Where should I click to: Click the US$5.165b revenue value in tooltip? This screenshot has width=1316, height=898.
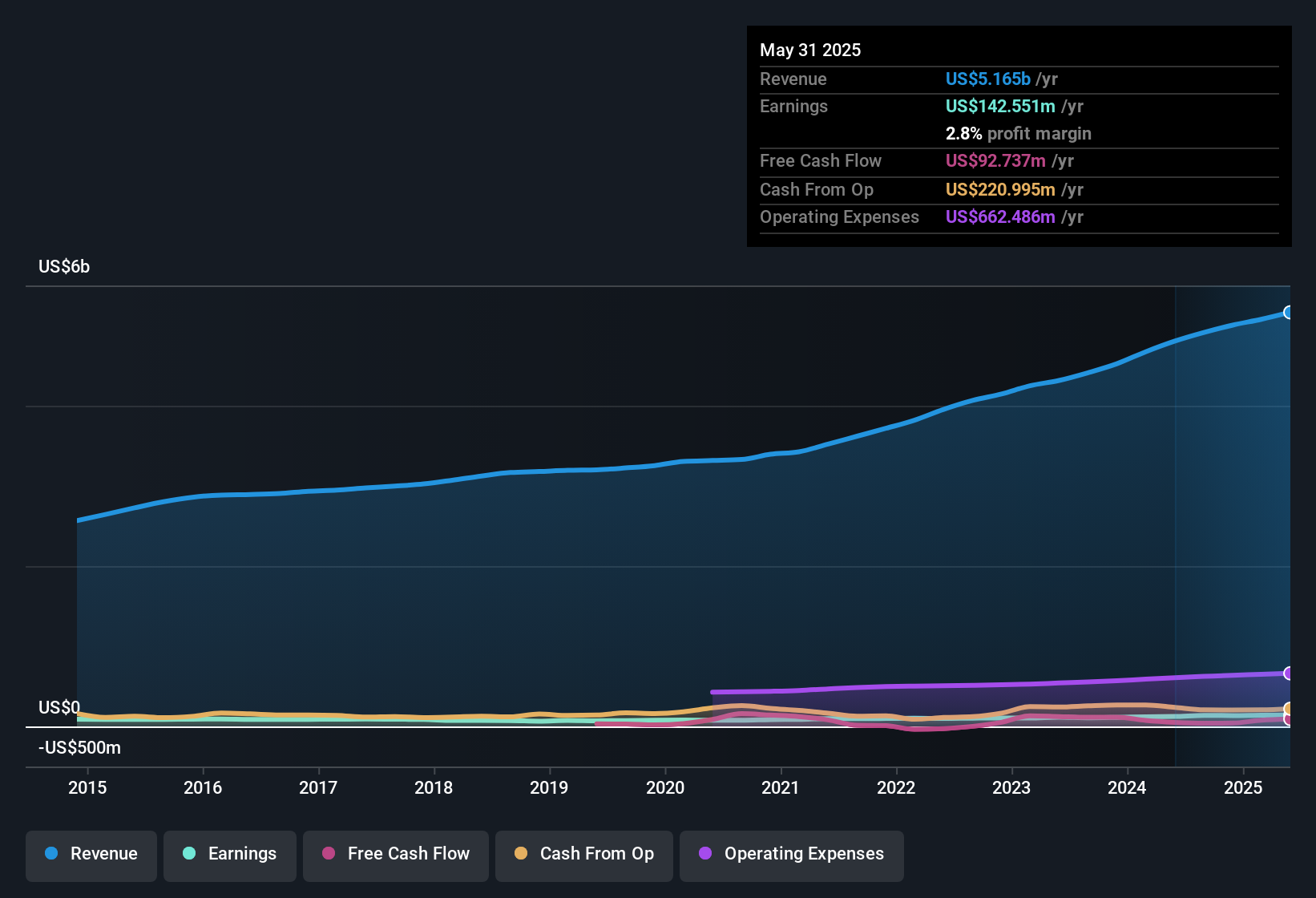click(987, 79)
